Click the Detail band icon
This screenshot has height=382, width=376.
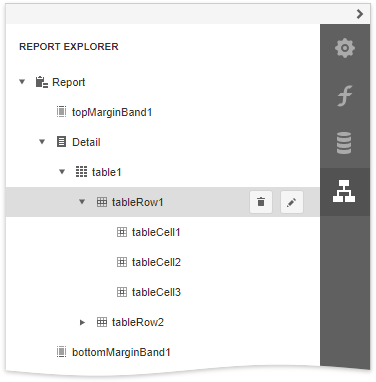(61, 142)
